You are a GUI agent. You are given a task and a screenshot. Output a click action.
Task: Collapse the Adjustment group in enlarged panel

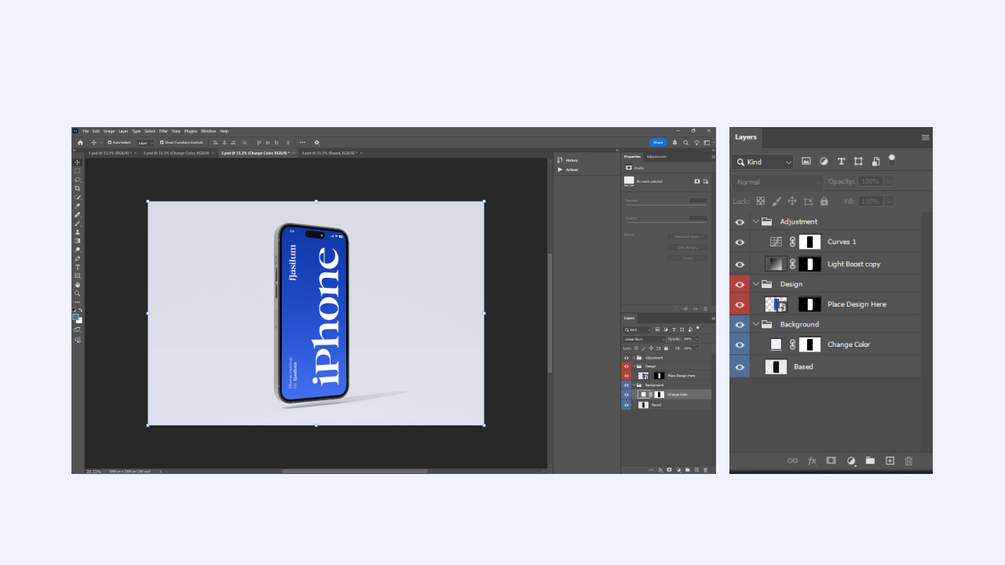click(x=756, y=221)
